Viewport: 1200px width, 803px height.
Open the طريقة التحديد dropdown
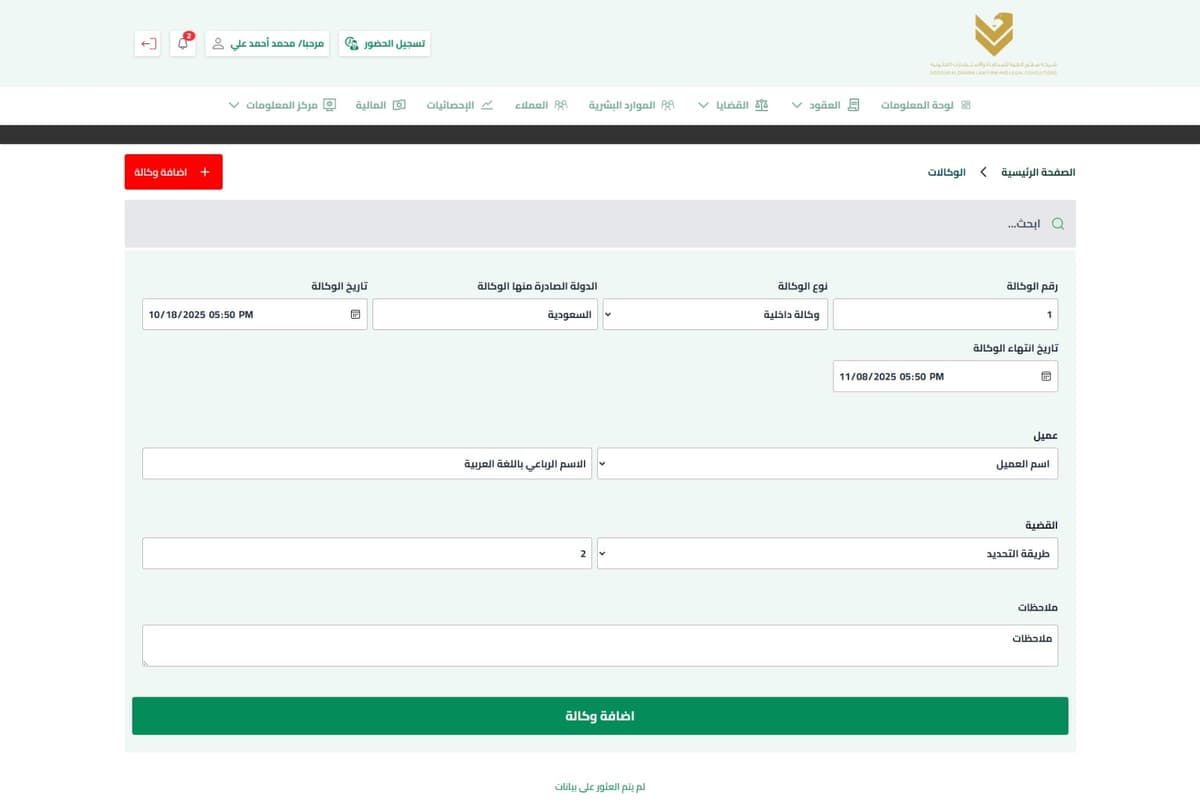pyautogui.click(x=827, y=553)
